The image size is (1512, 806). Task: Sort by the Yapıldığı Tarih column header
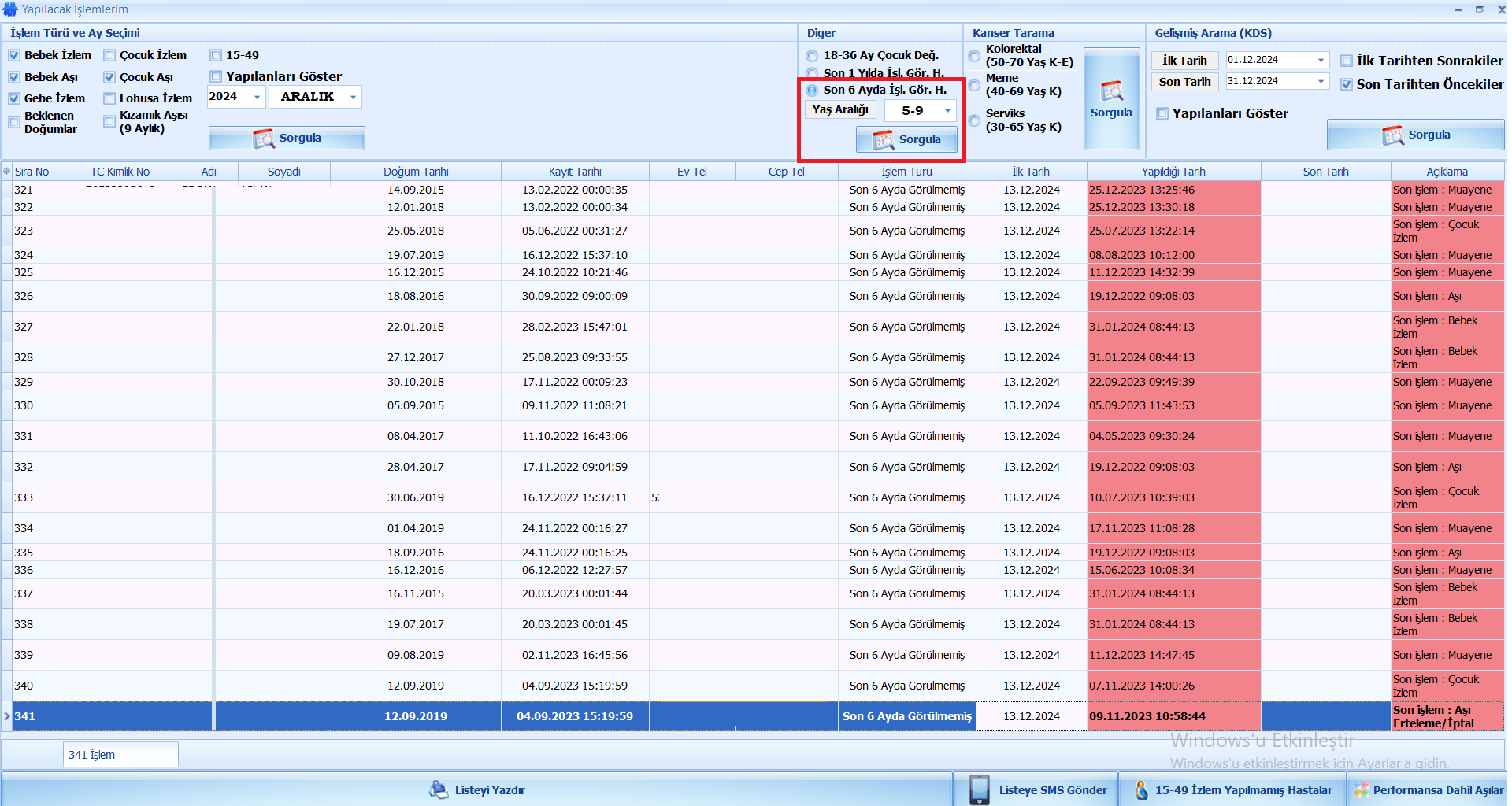click(x=1173, y=172)
